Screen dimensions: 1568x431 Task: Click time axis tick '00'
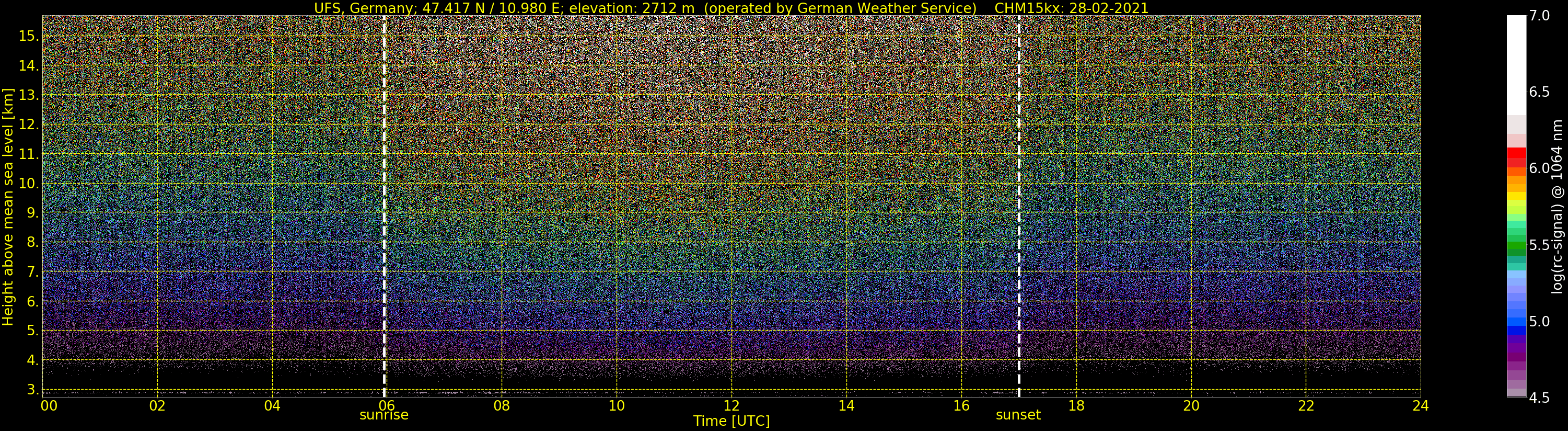(x=49, y=406)
